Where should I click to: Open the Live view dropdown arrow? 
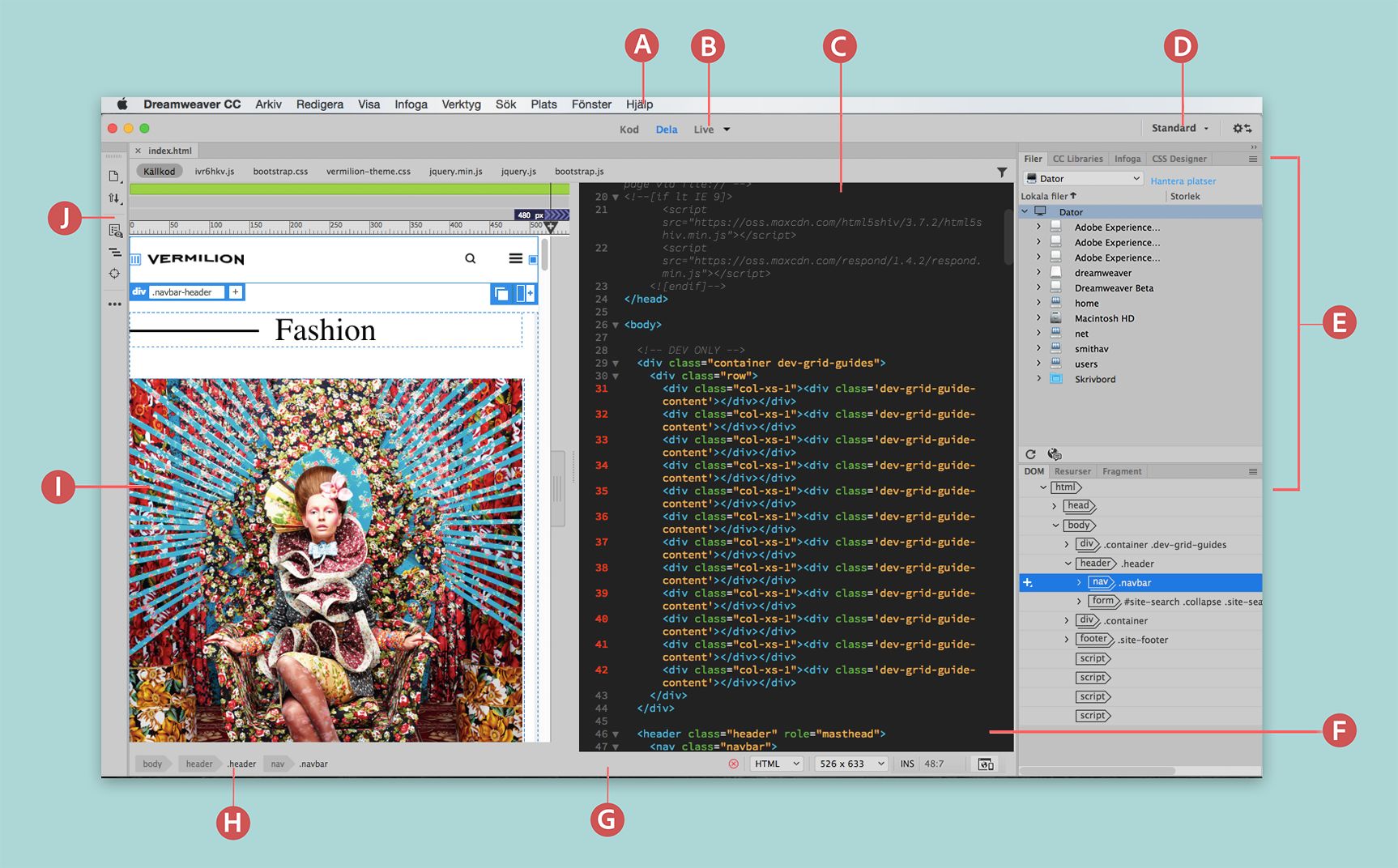click(x=727, y=130)
